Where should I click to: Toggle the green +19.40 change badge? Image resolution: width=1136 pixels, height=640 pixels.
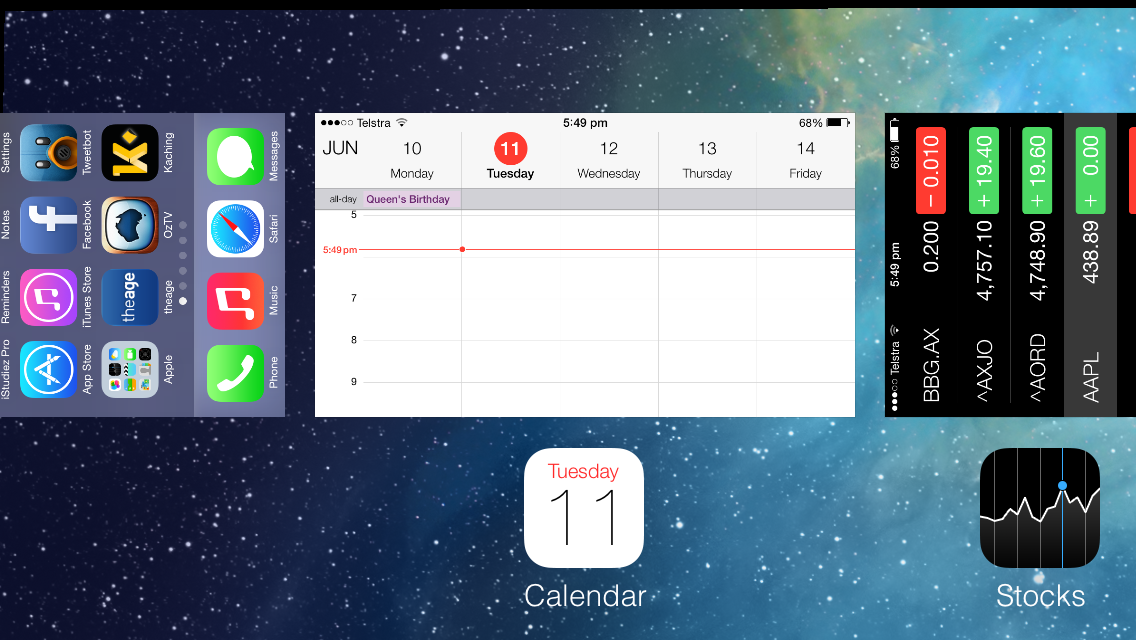tap(984, 170)
